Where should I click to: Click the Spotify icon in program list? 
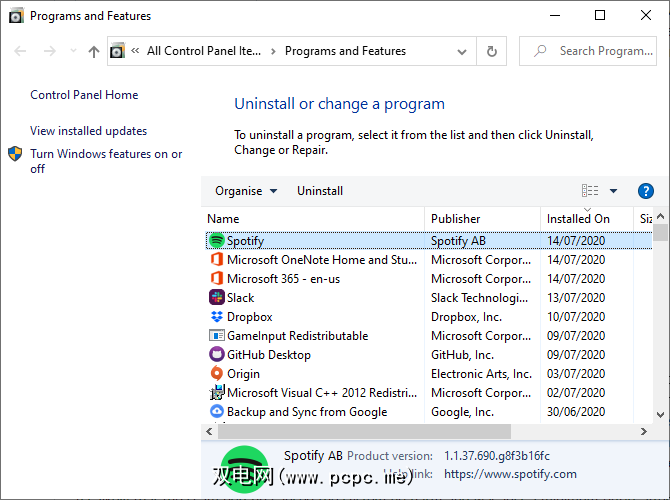(x=217, y=241)
